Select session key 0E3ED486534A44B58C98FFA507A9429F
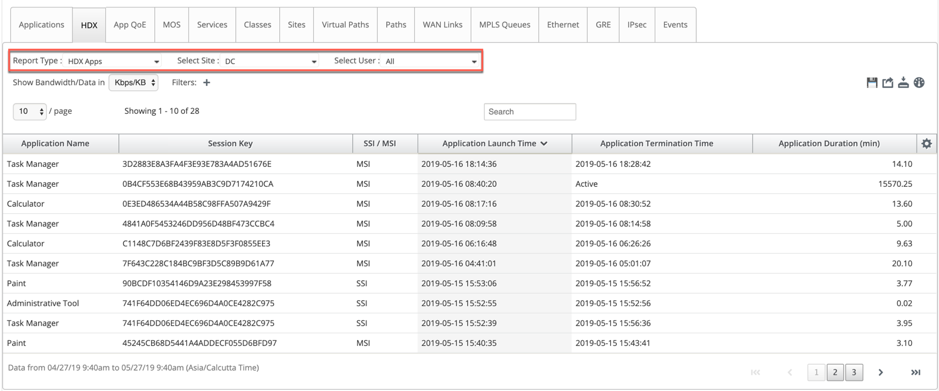 click(x=196, y=204)
